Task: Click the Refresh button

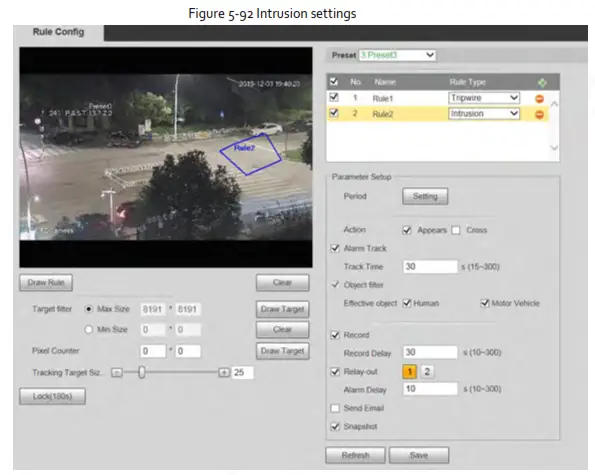Action: 356,455
